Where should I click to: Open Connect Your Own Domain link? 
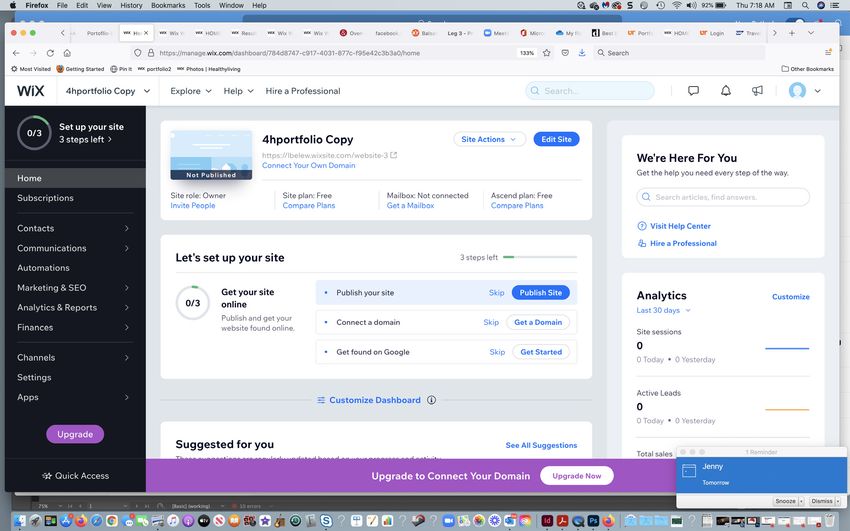coord(308,165)
